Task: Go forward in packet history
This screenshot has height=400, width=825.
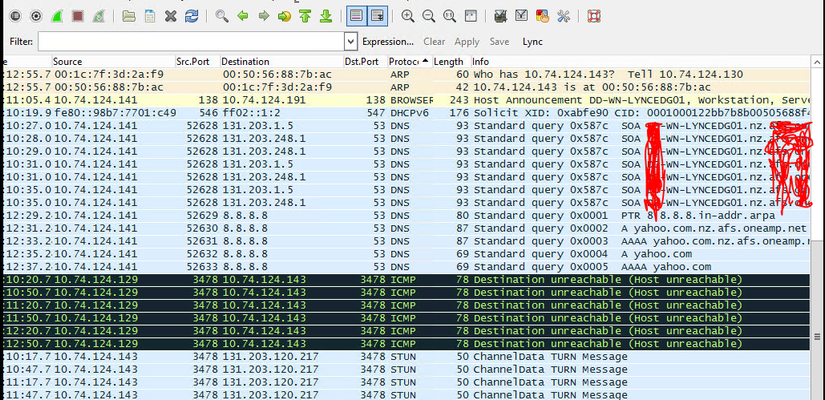Action: [264, 16]
